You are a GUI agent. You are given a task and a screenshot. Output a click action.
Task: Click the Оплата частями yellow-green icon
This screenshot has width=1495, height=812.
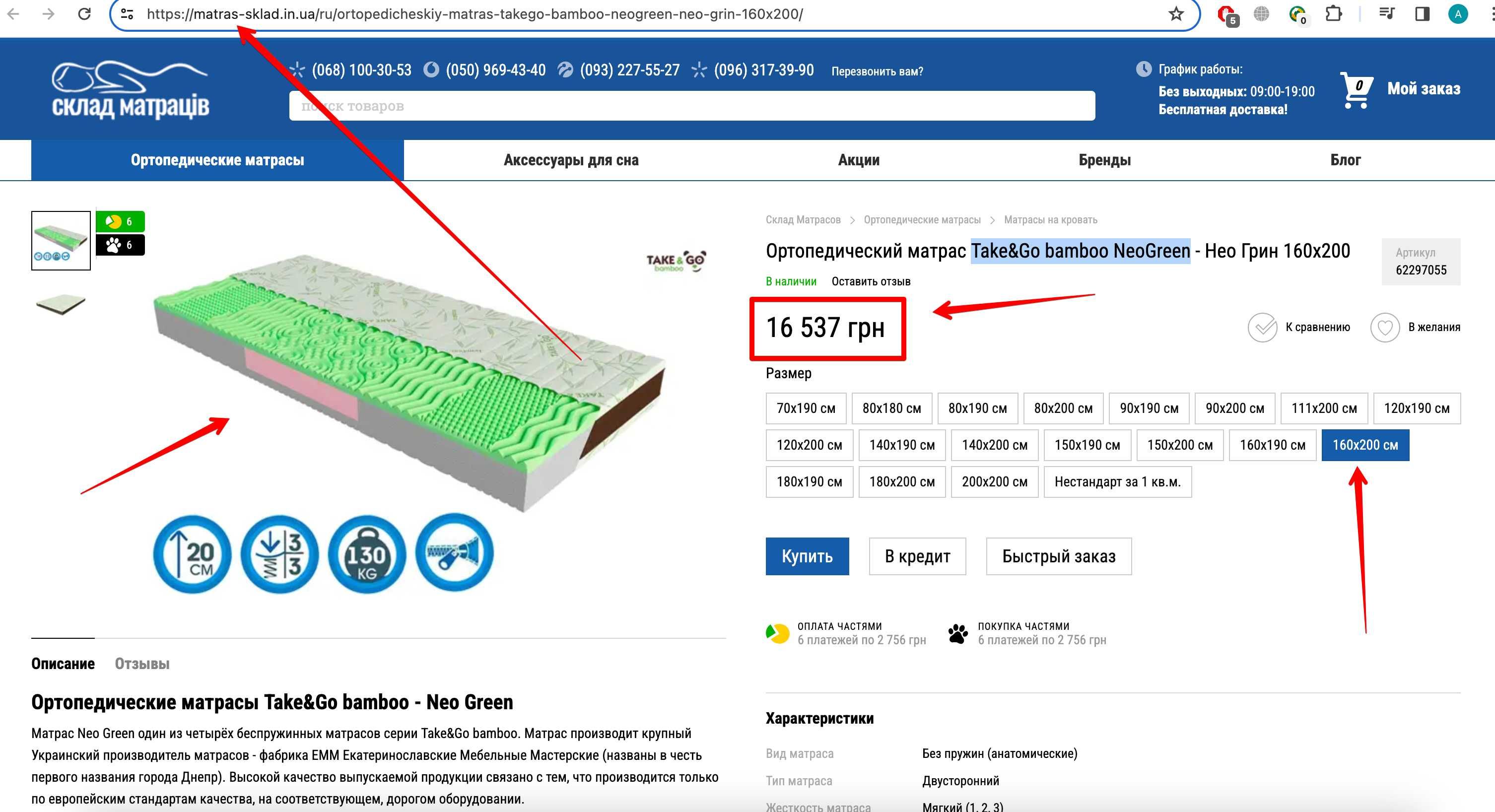pyautogui.click(x=778, y=633)
